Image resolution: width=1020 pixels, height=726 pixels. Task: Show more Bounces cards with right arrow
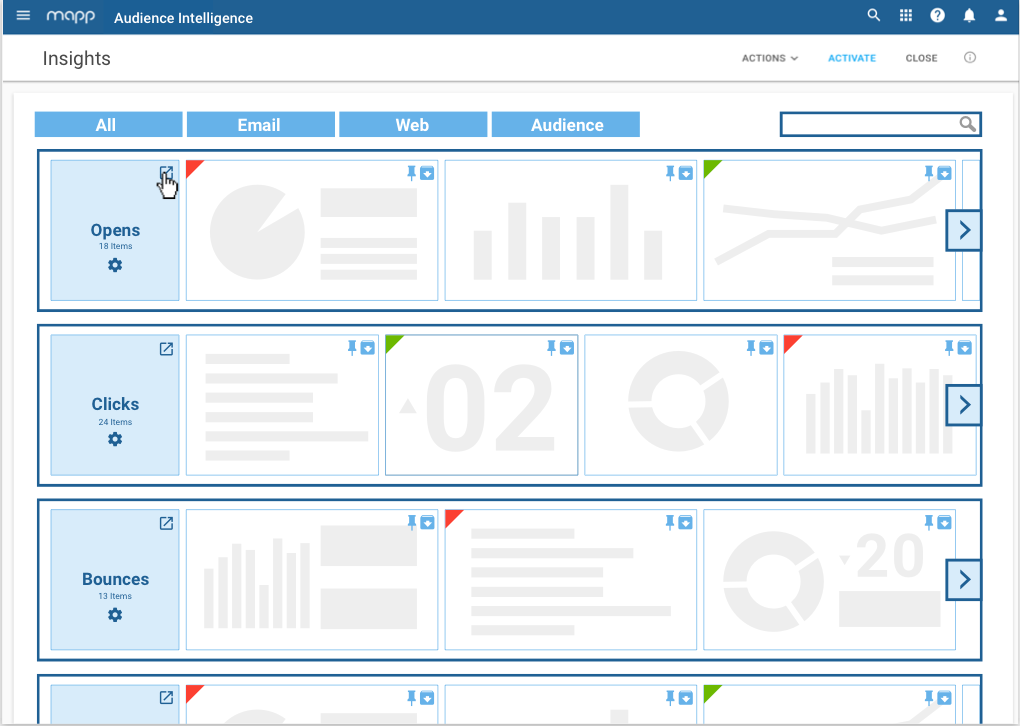click(x=964, y=579)
